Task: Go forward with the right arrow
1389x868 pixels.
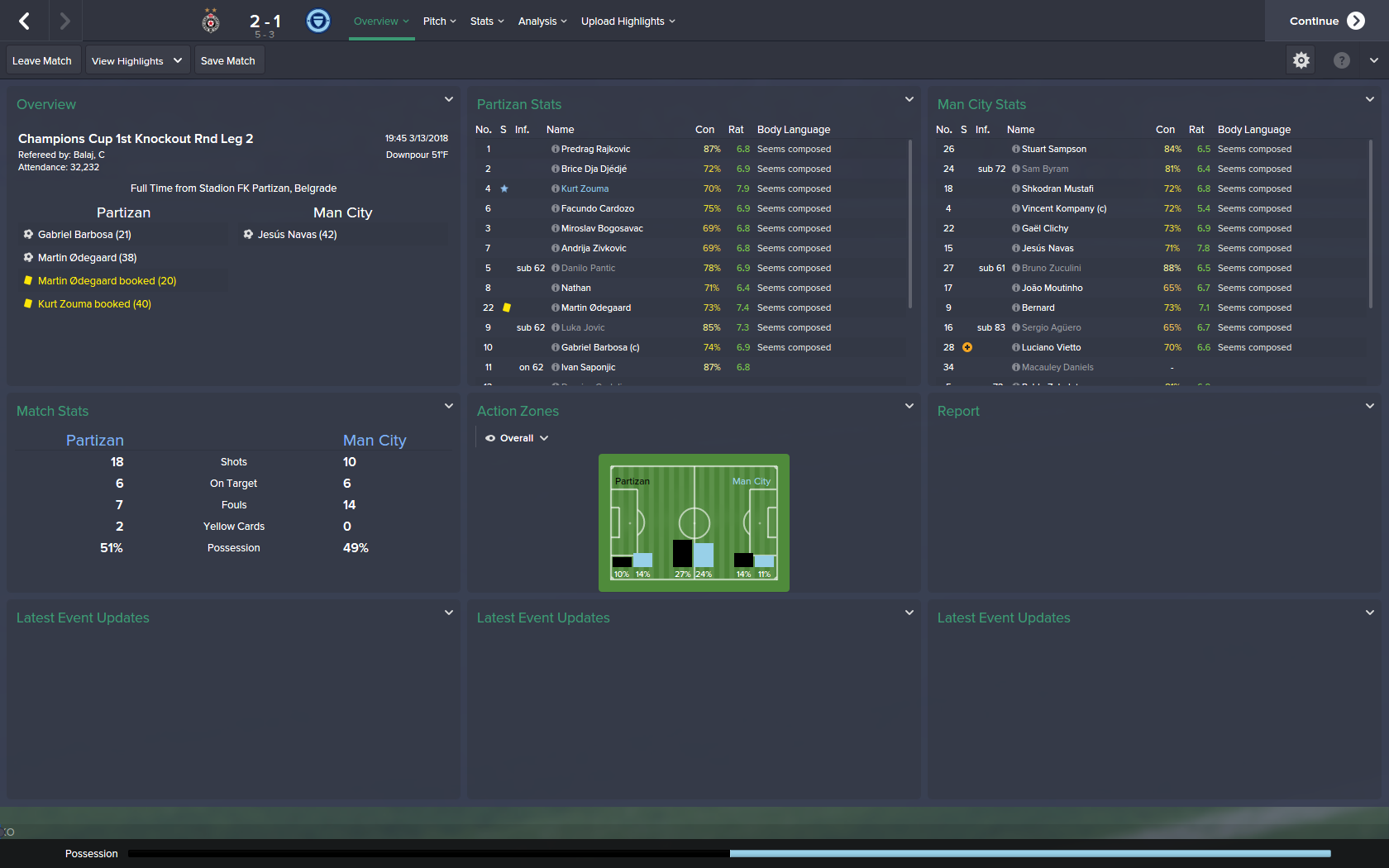Action: 64,21
